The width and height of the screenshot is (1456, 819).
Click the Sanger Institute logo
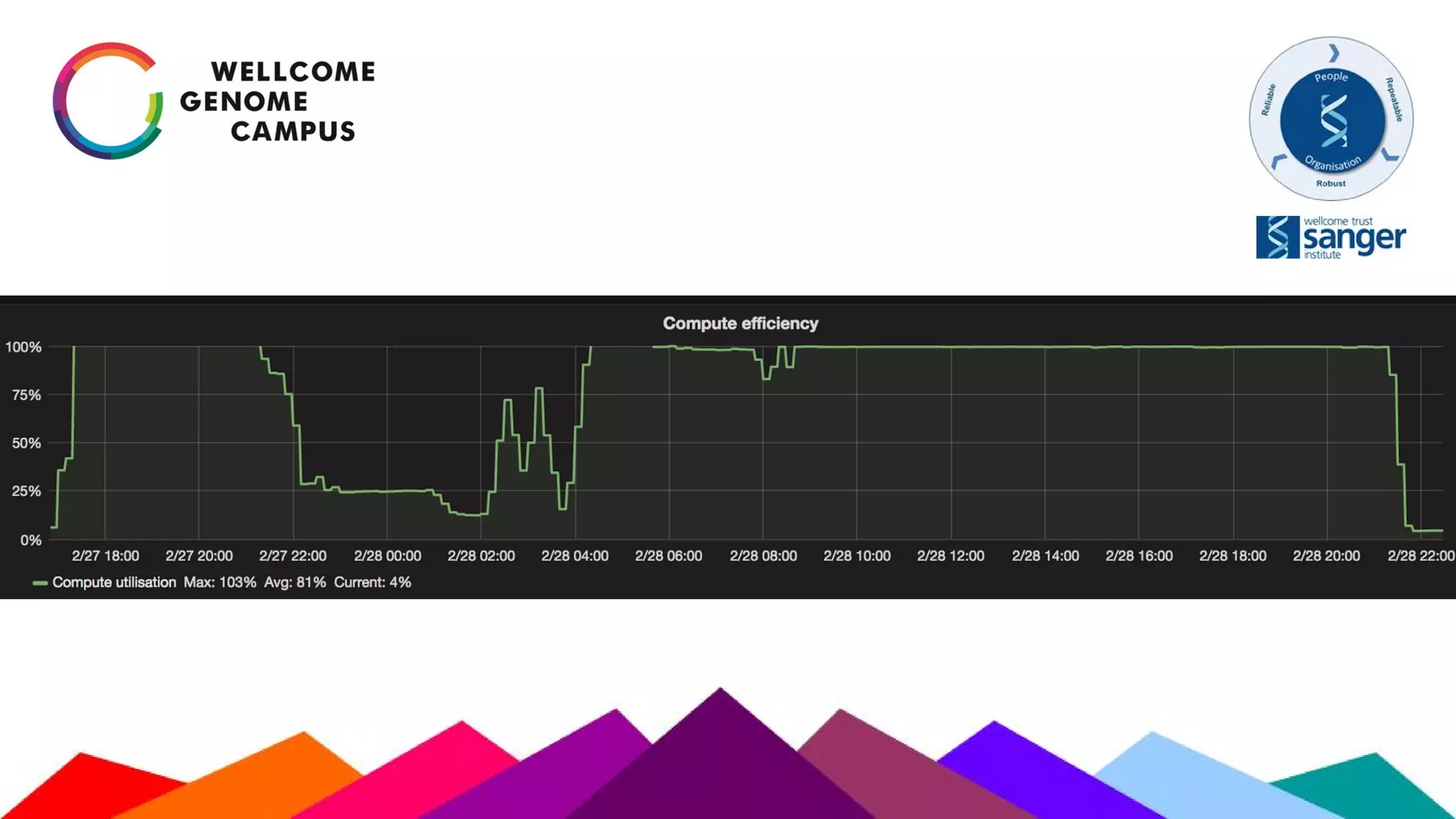tap(1330, 237)
